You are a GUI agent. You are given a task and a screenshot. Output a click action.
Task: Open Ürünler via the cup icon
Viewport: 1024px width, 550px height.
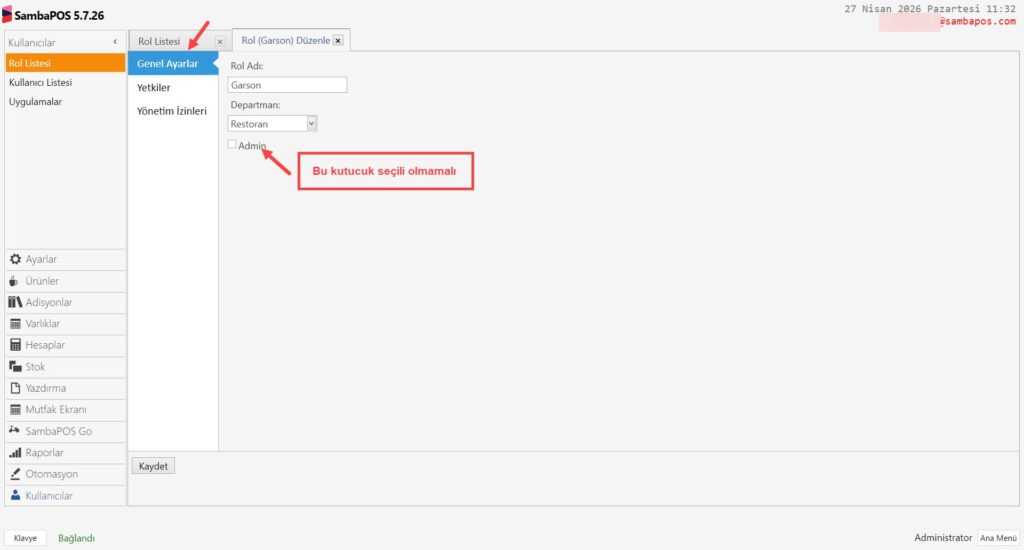click(x=15, y=281)
